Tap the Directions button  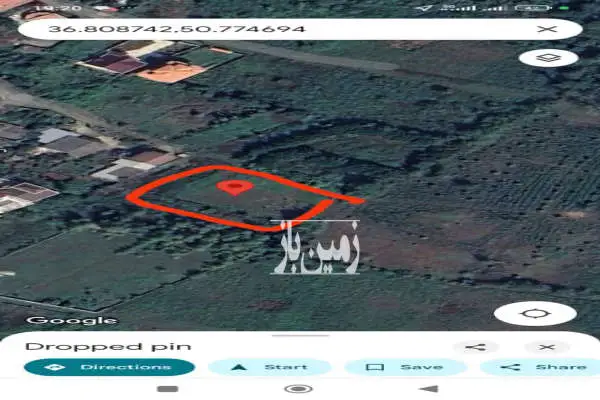pyautogui.click(x=109, y=367)
